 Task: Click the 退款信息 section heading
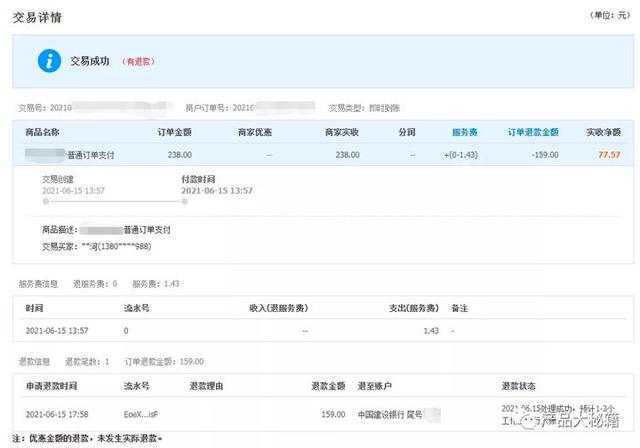tap(36, 360)
